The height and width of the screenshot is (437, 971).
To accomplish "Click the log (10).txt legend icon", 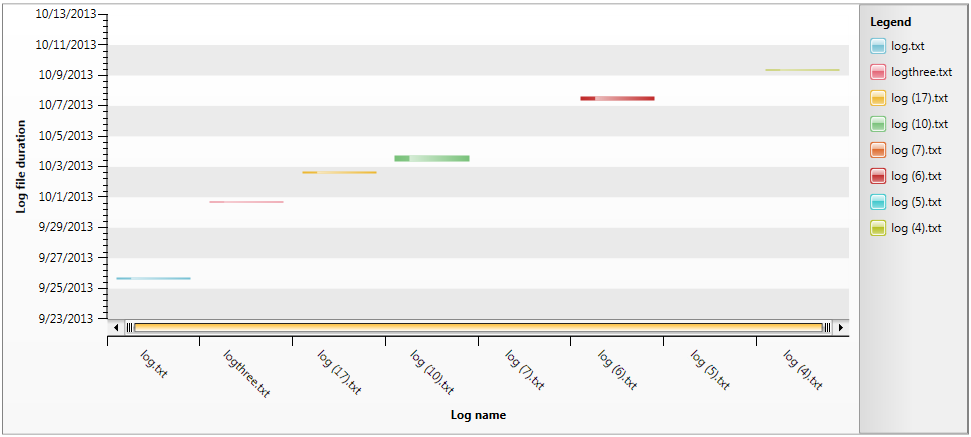I will pos(877,124).
